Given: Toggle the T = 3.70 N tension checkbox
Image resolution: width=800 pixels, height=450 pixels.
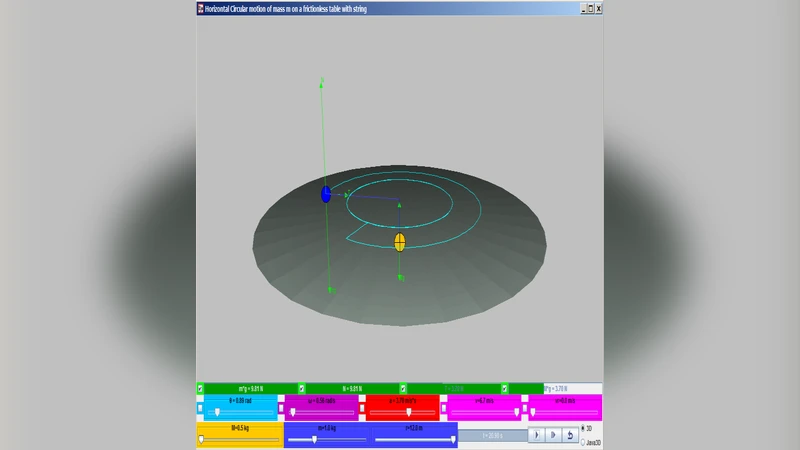Looking at the screenshot, I should pos(403,389).
